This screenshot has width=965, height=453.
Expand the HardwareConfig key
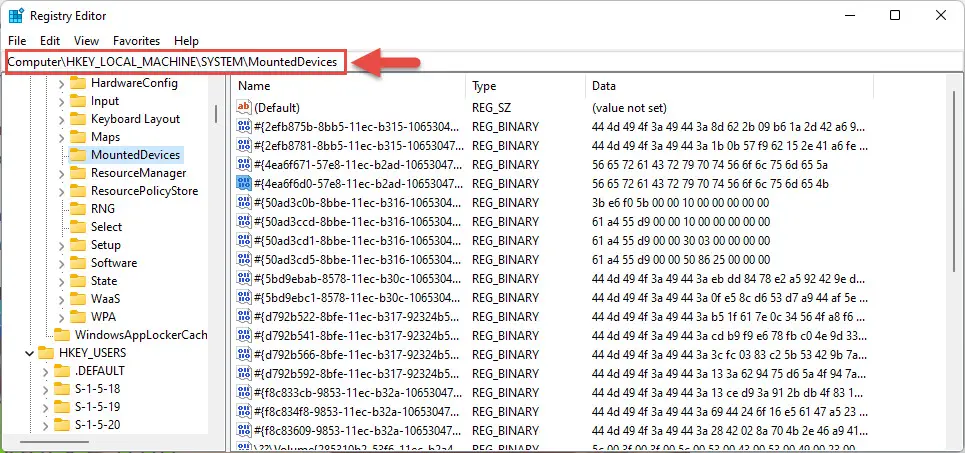click(x=61, y=84)
